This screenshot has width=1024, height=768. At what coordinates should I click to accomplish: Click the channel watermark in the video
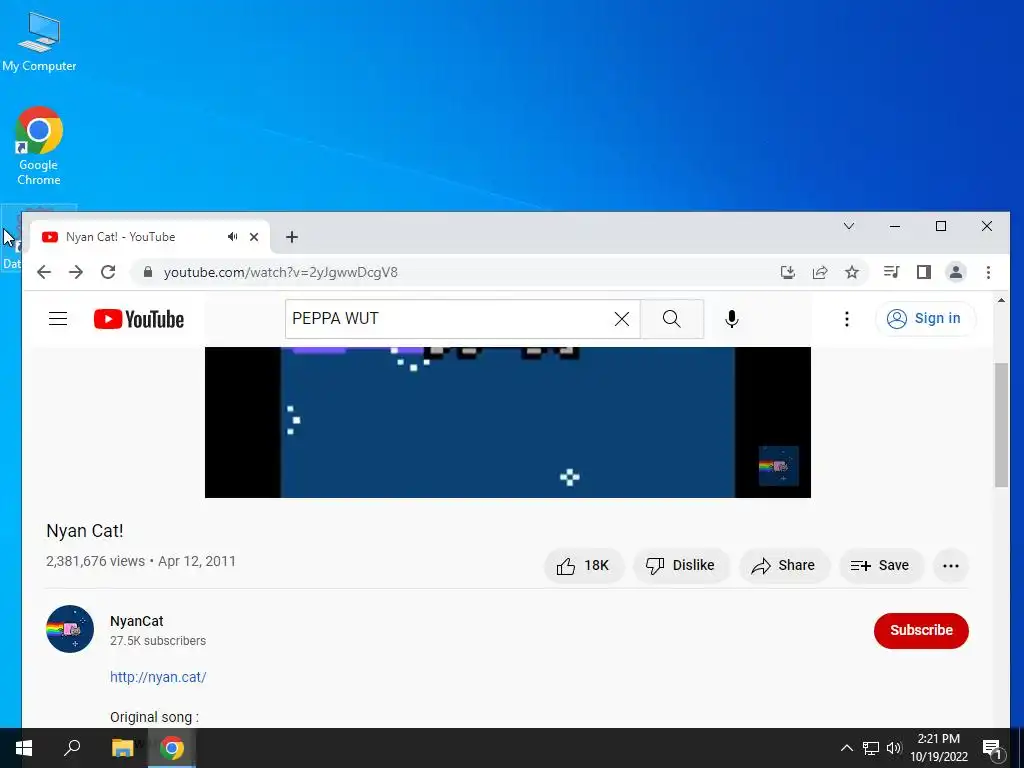[778, 466]
